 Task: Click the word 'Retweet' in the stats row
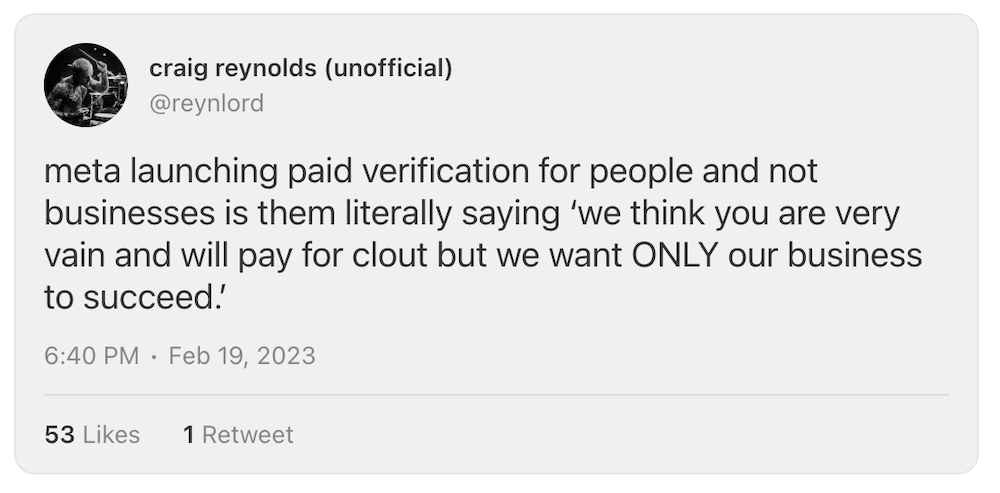247,435
